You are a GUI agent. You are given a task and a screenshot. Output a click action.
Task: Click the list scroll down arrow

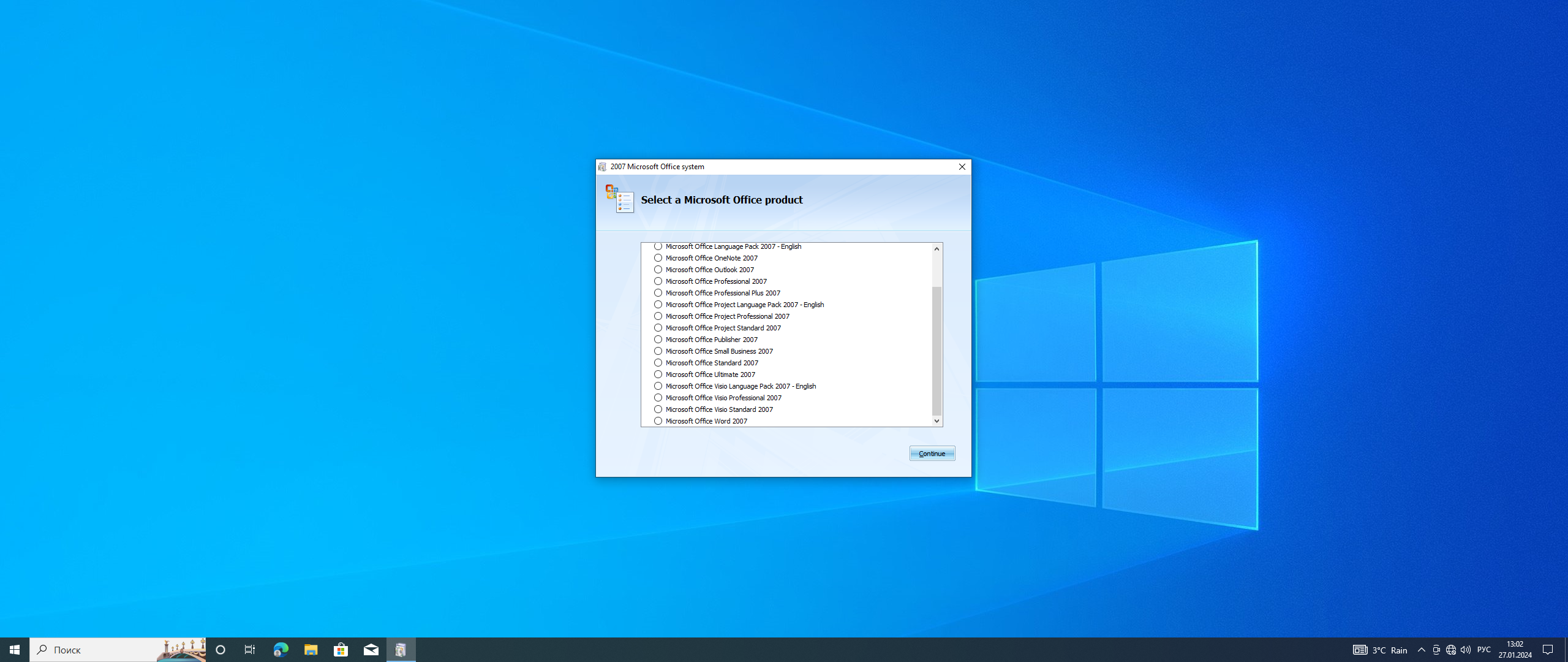[937, 421]
